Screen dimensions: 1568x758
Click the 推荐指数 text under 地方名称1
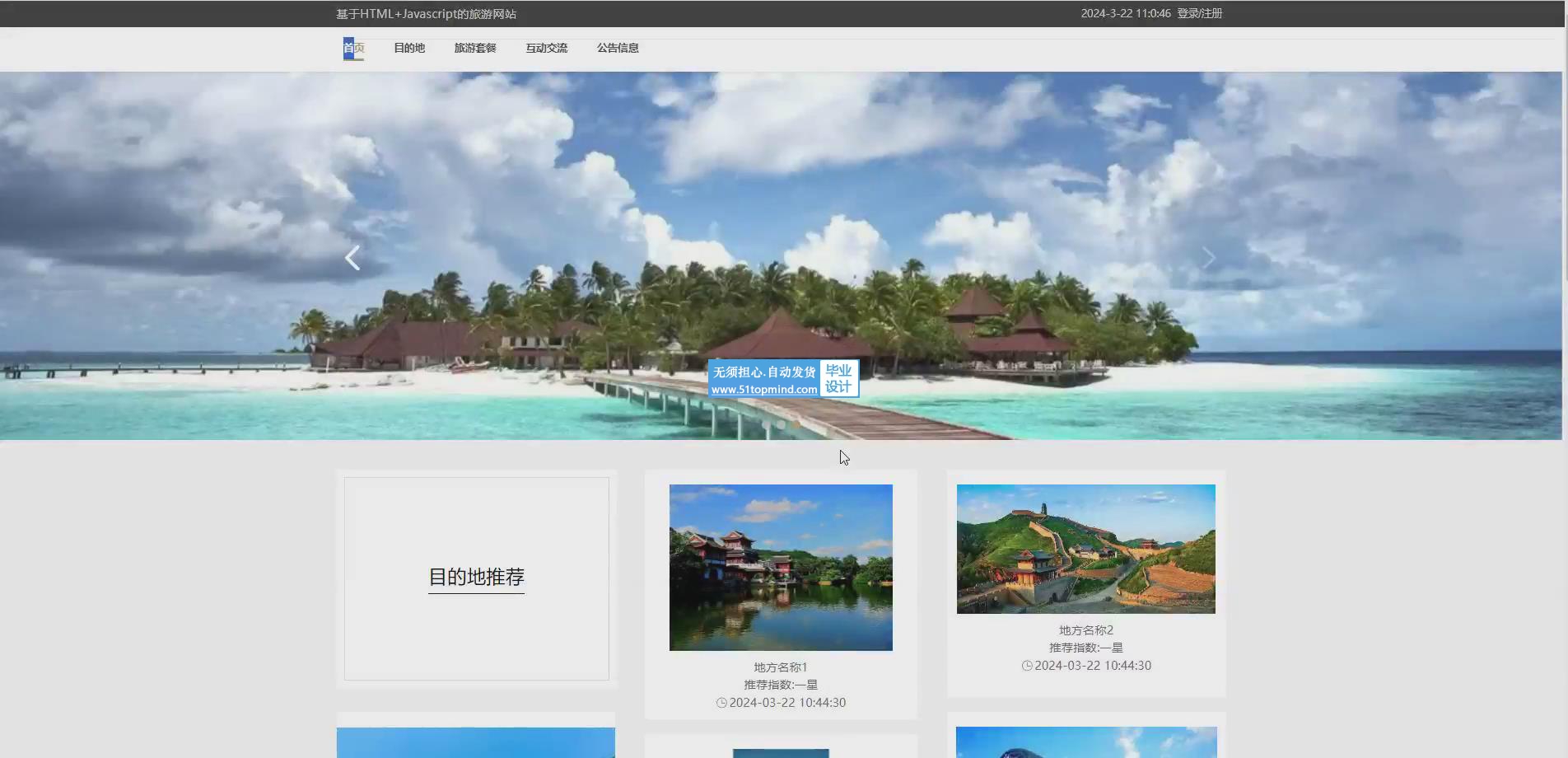(x=781, y=685)
